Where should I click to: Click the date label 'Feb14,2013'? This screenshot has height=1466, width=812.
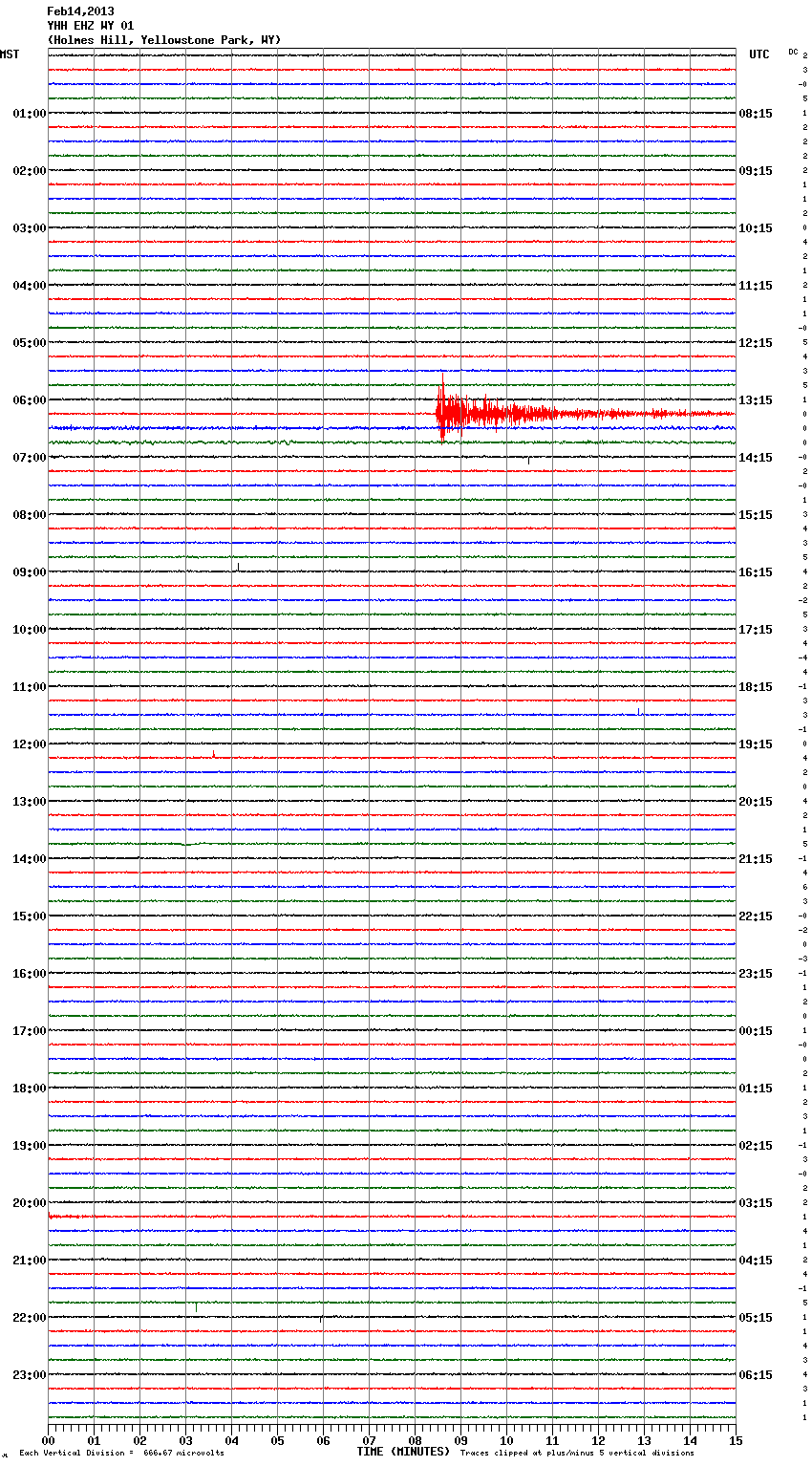point(80,11)
